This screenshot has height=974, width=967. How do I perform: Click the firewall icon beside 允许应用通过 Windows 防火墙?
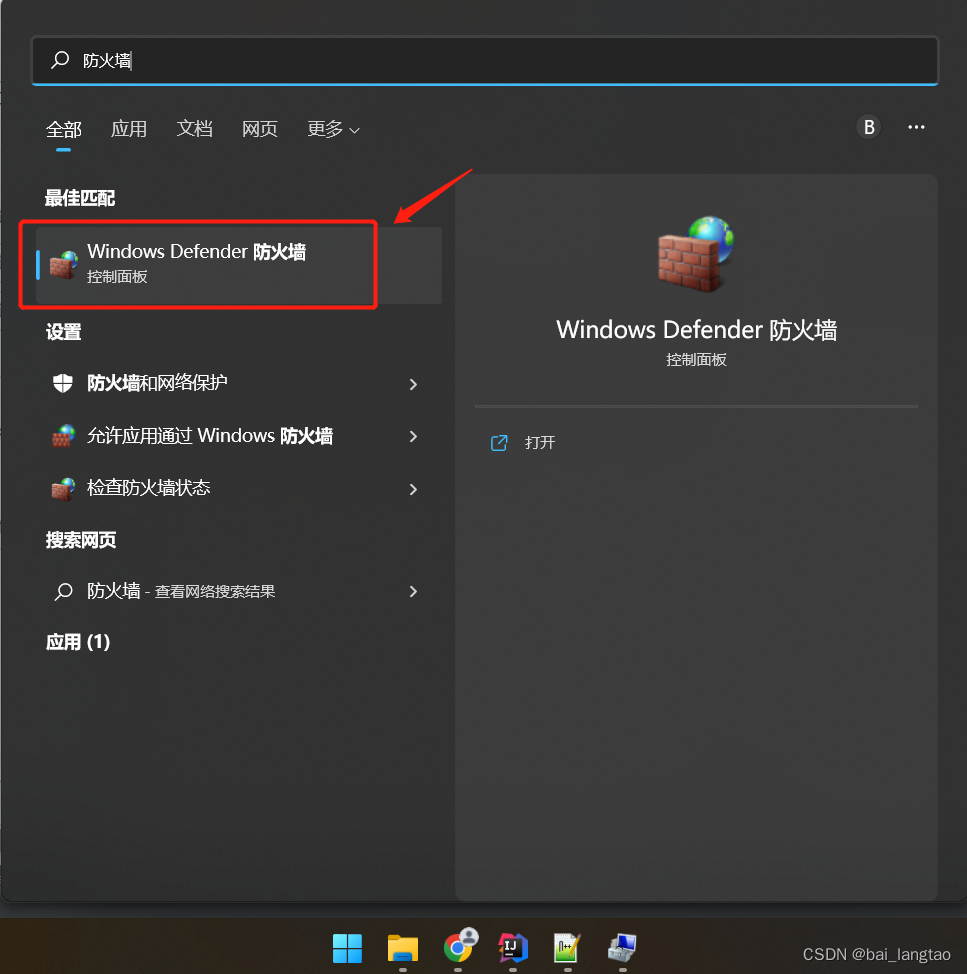pos(63,436)
